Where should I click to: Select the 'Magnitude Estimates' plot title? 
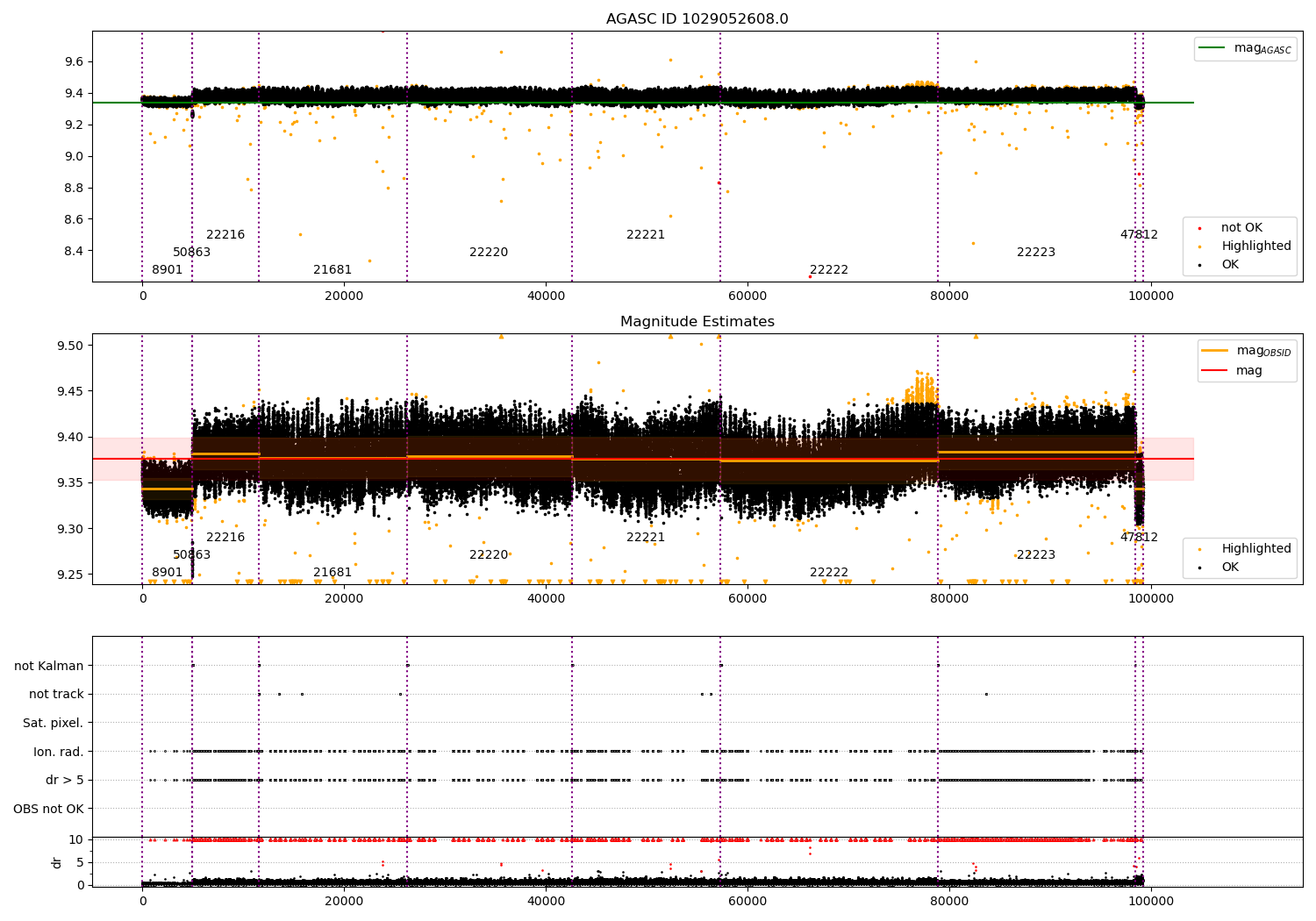coord(697,322)
